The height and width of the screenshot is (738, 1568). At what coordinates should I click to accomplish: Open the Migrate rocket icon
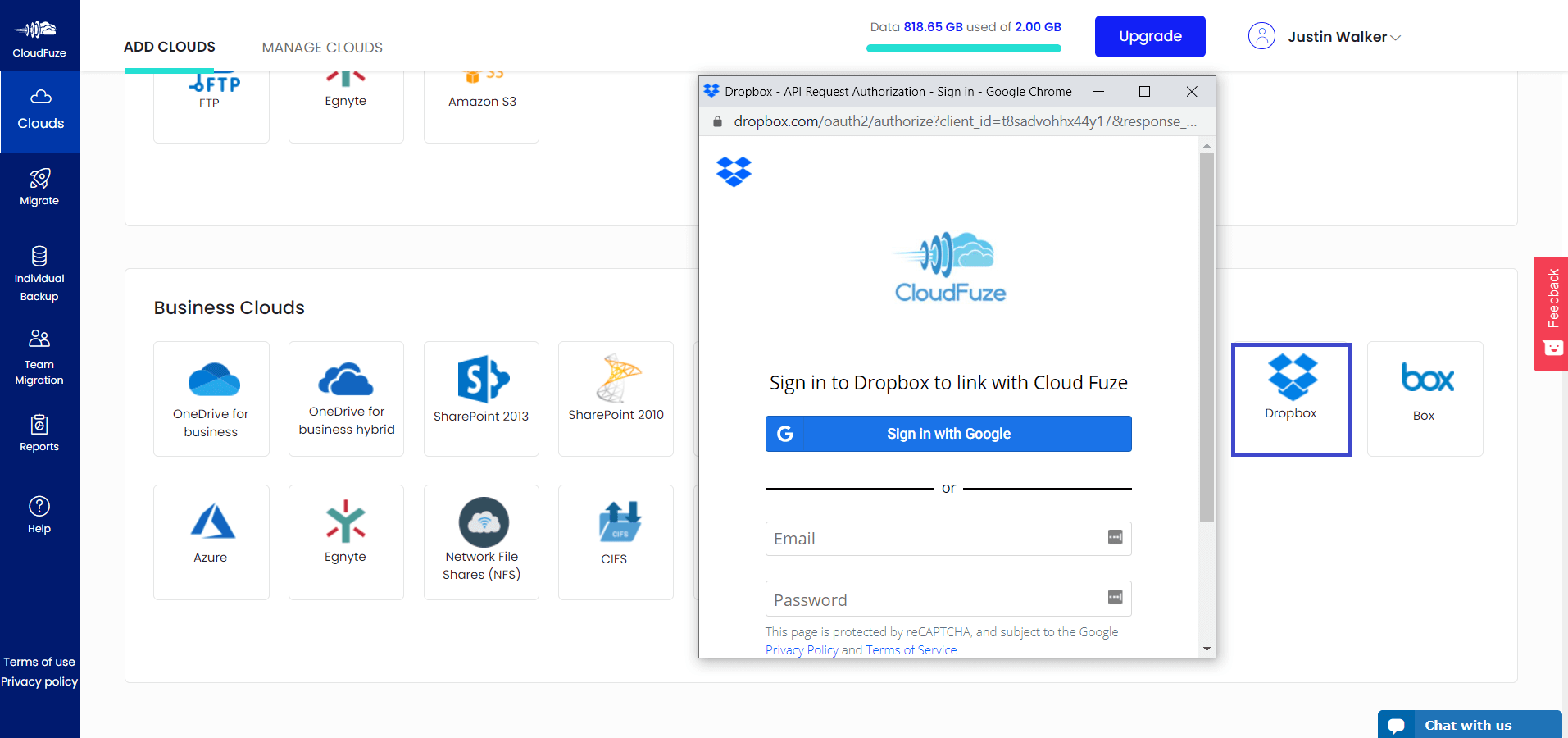pyautogui.click(x=39, y=178)
